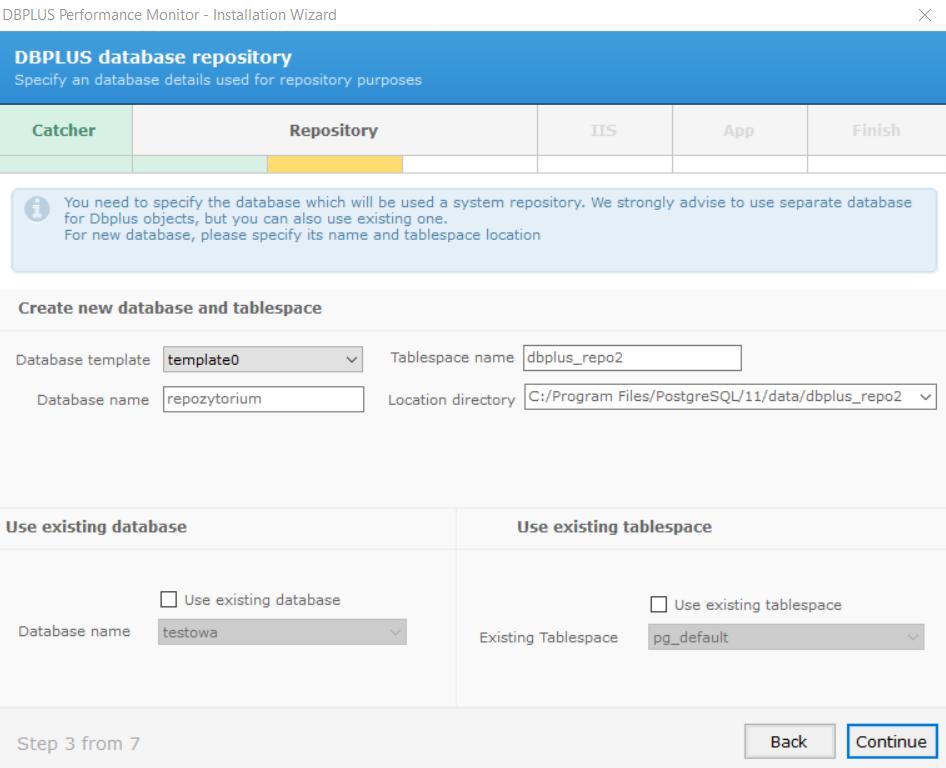The image size is (946, 768).
Task: Click the 'Use existing database' section heading
Action: point(97,527)
